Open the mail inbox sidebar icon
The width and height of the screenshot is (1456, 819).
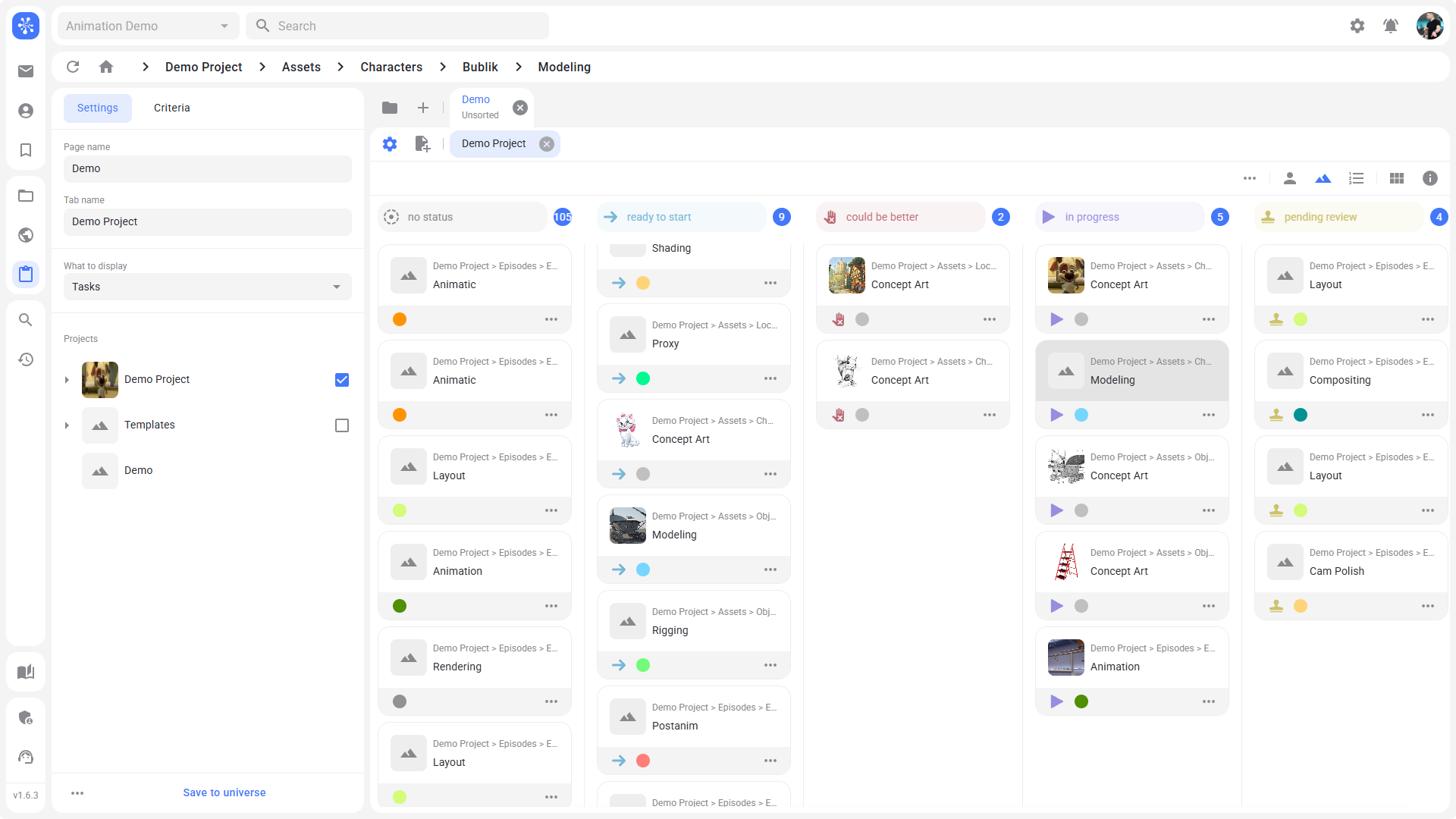click(x=26, y=71)
